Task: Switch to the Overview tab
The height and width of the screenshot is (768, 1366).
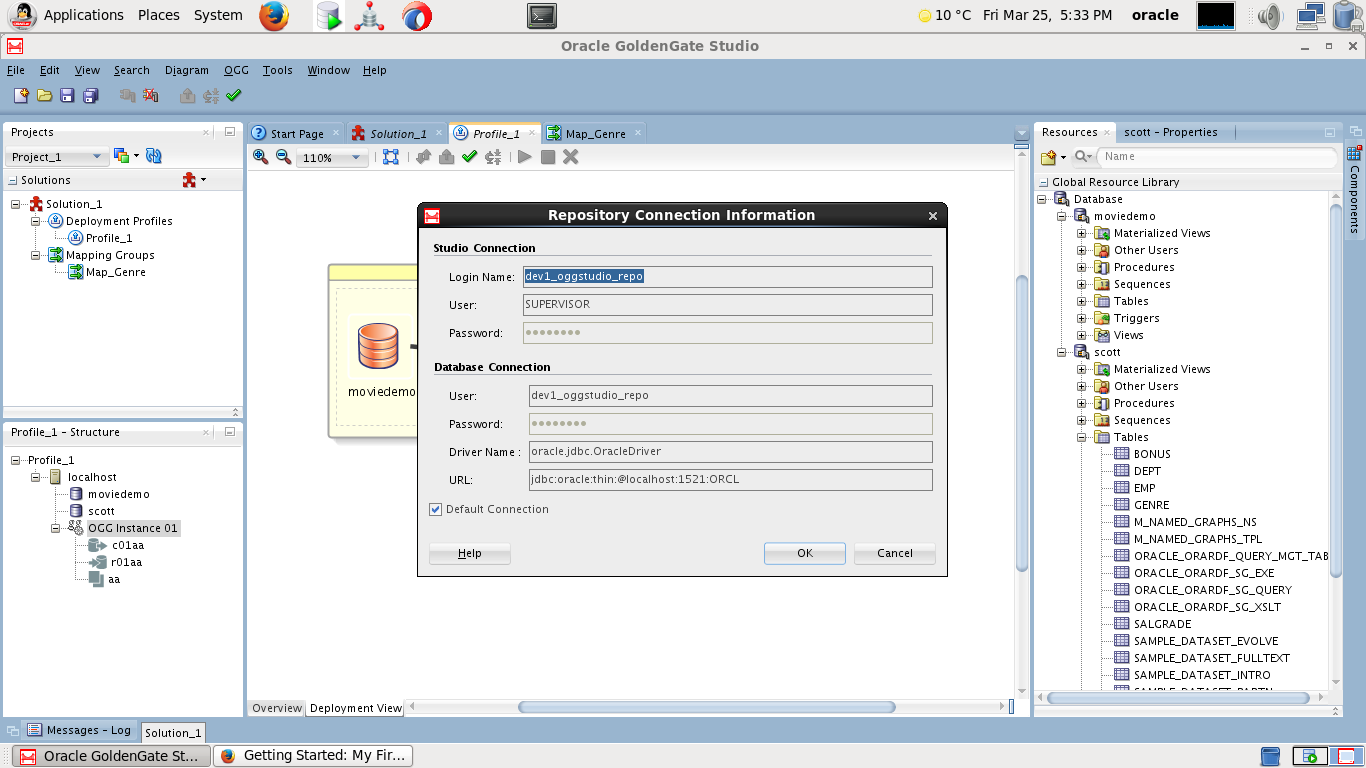Action: click(276, 708)
